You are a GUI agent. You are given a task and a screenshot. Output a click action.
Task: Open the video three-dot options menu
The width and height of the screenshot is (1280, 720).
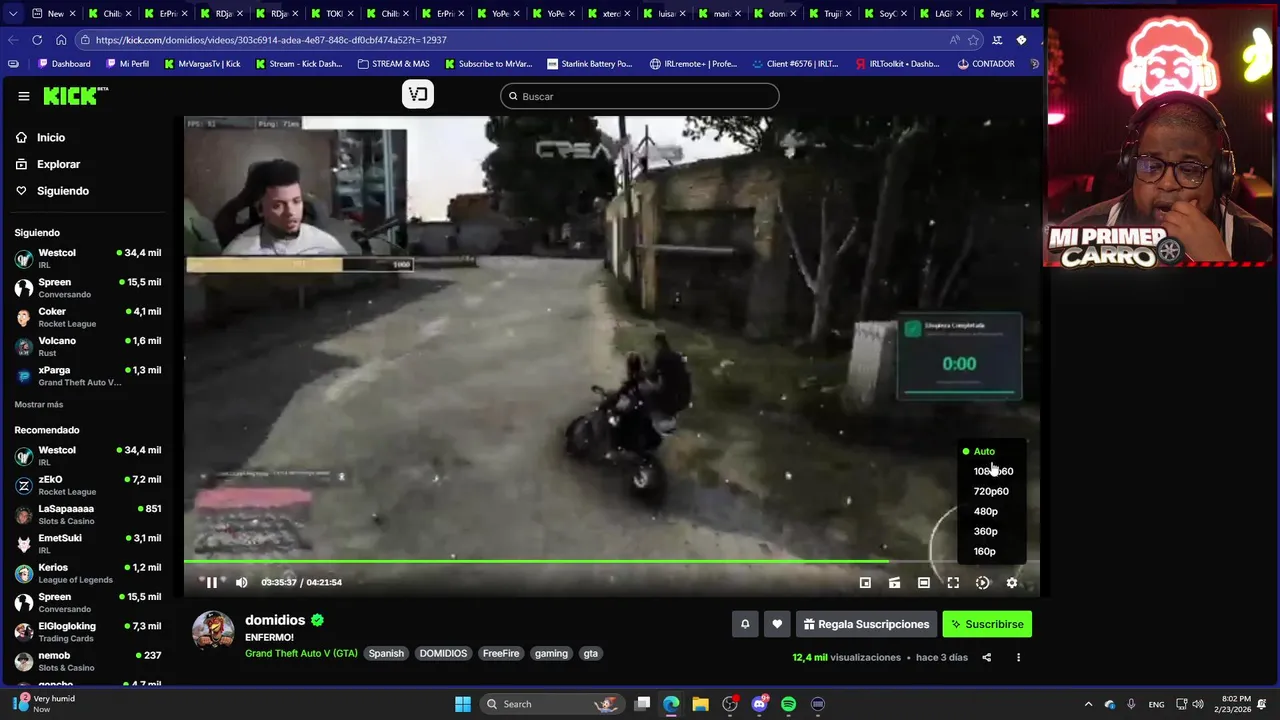pyautogui.click(x=1018, y=658)
